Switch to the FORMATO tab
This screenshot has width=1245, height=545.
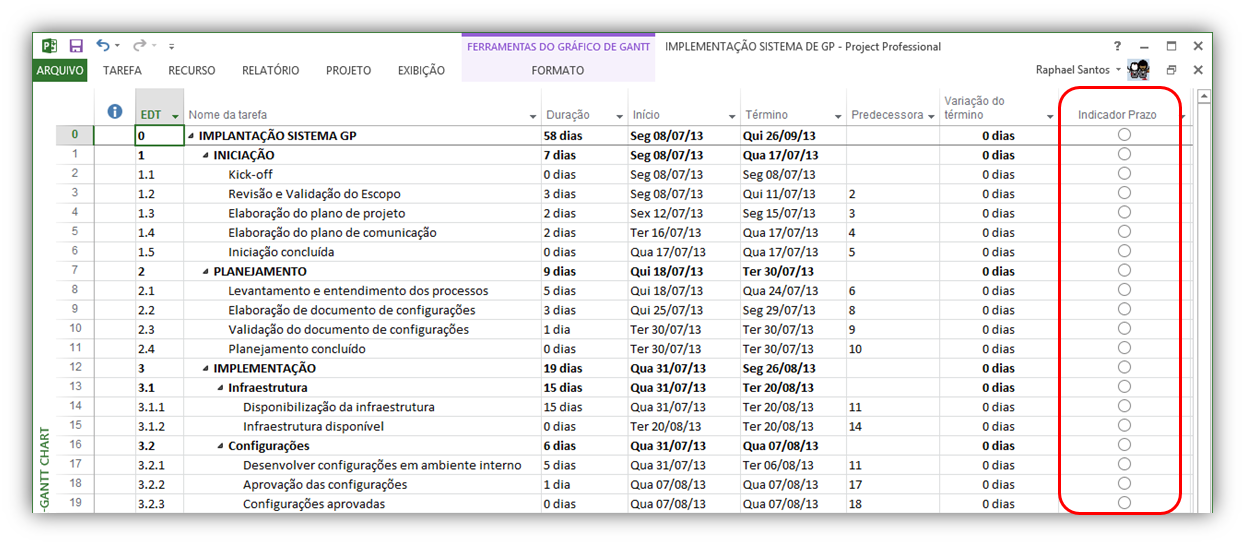(x=558, y=70)
